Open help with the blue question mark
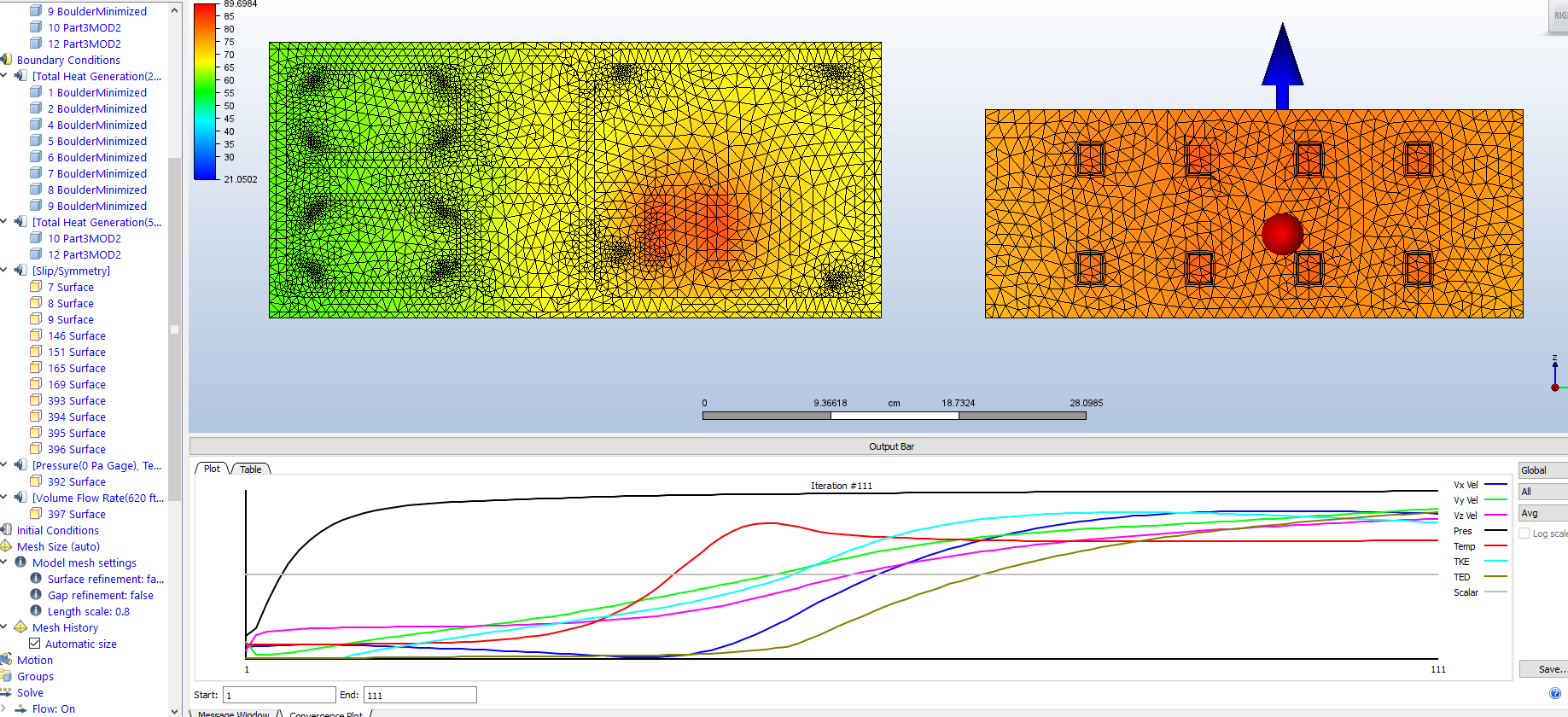 (x=1554, y=693)
